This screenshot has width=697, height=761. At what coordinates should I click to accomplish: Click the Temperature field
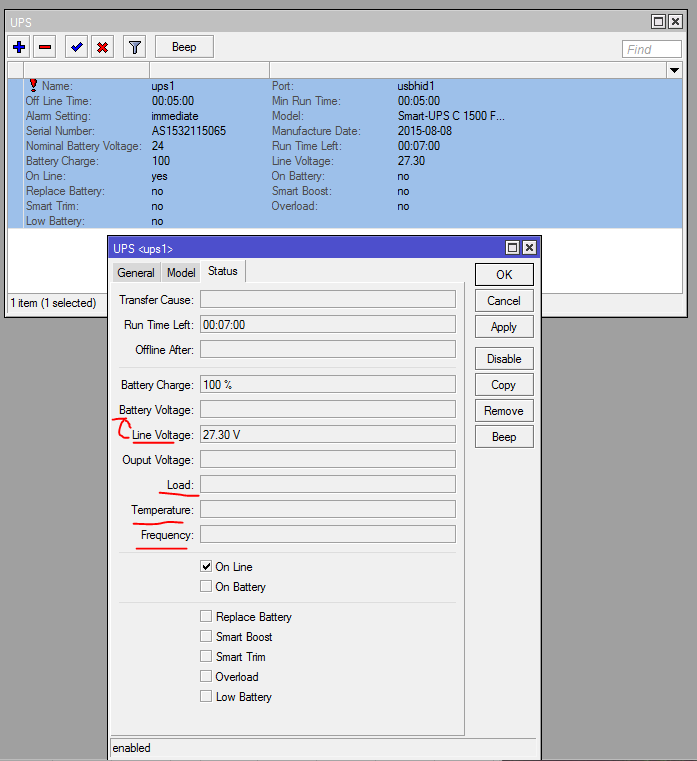pos(328,510)
